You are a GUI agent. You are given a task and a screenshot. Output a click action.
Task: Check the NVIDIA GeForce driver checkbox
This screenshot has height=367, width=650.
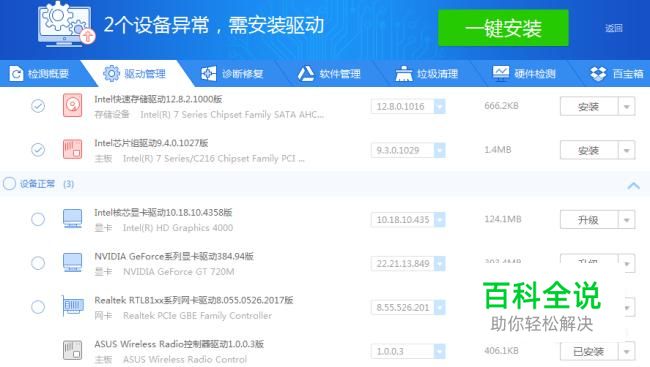[x=38, y=263]
